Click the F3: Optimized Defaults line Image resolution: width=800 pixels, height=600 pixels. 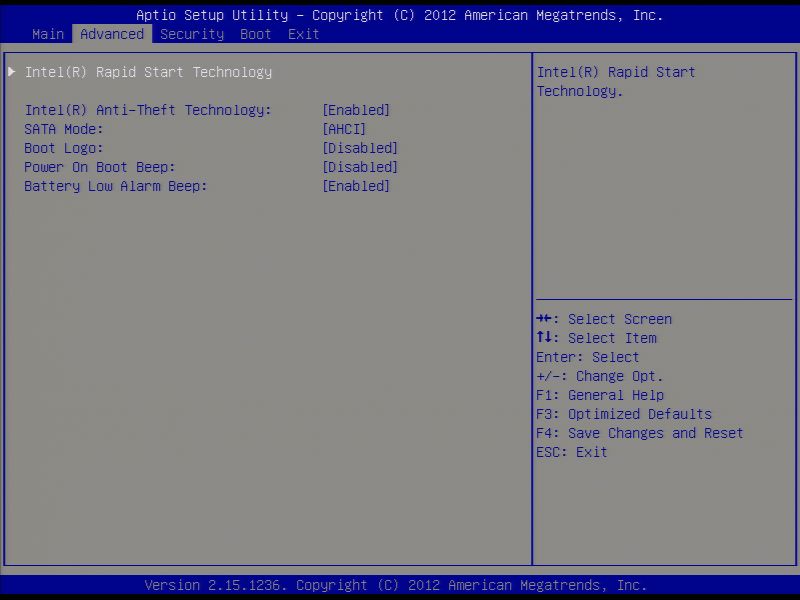pyautogui.click(x=624, y=414)
